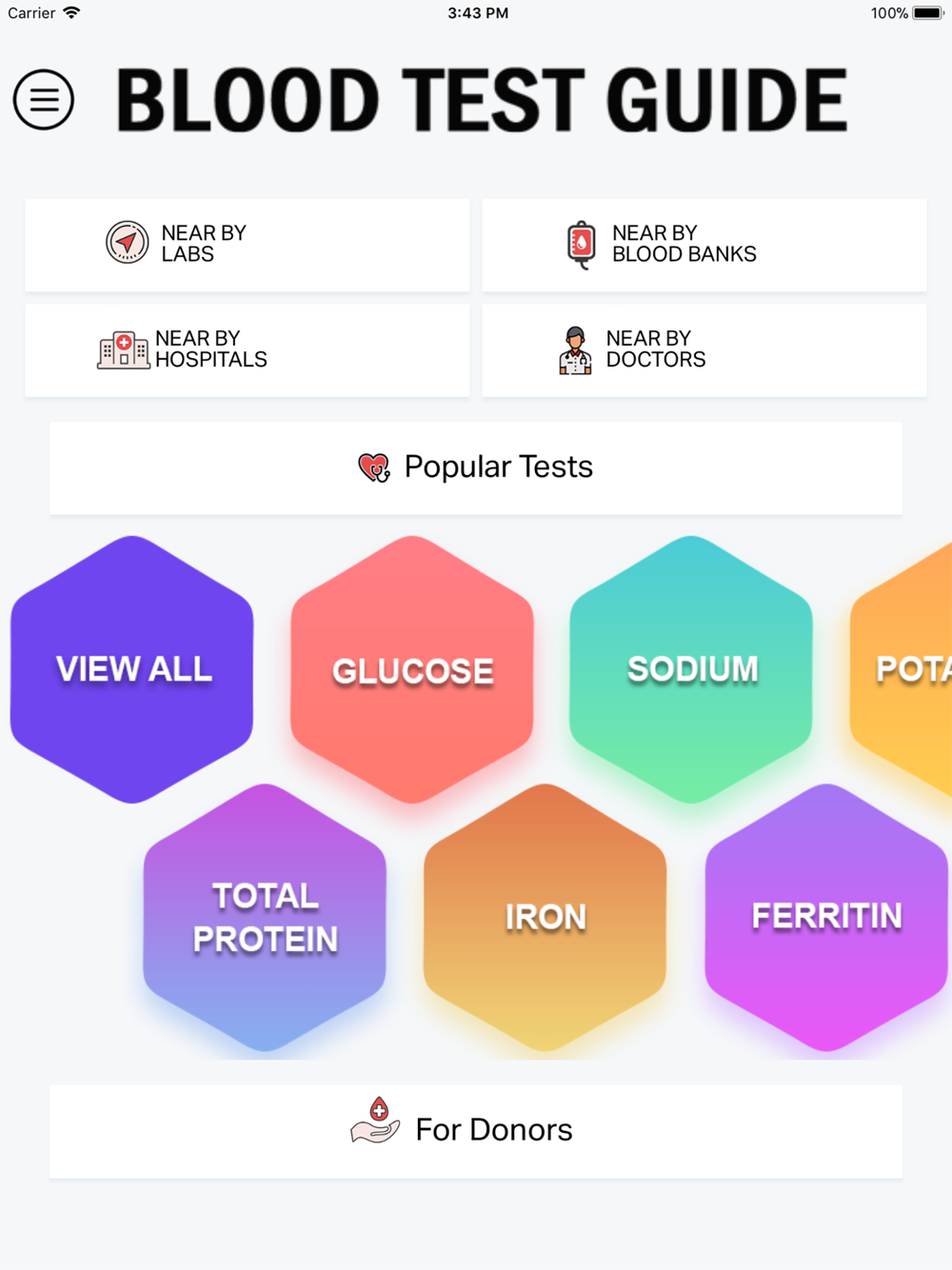Open the Ferritin test hexagon
The width and height of the screenshot is (952, 1270).
[826, 918]
